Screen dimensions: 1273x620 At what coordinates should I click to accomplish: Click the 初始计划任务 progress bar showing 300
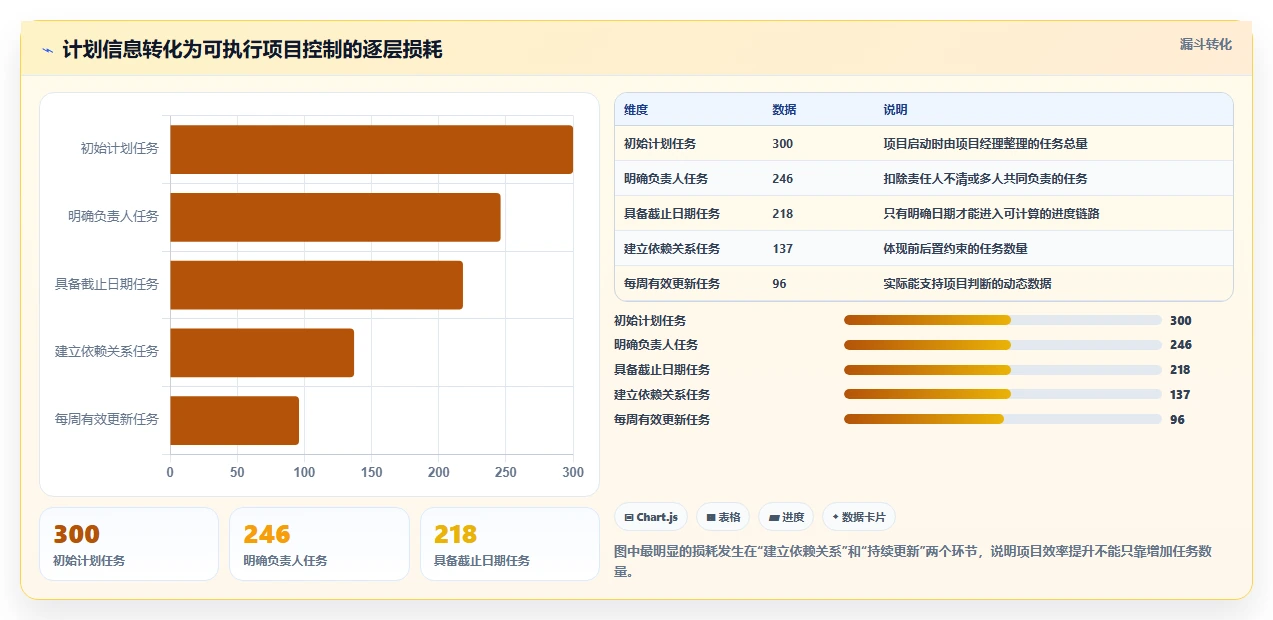point(1003,321)
